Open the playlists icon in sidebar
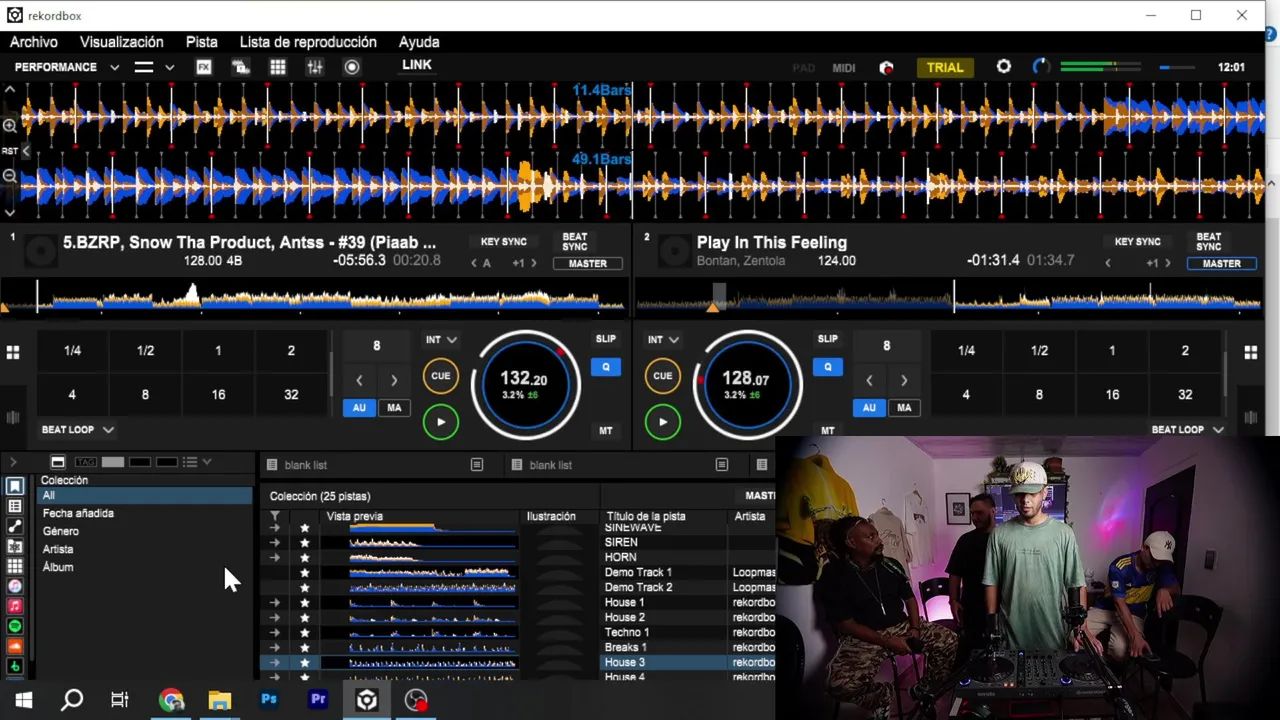The height and width of the screenshot is (720, 1280). click(15, 506)
